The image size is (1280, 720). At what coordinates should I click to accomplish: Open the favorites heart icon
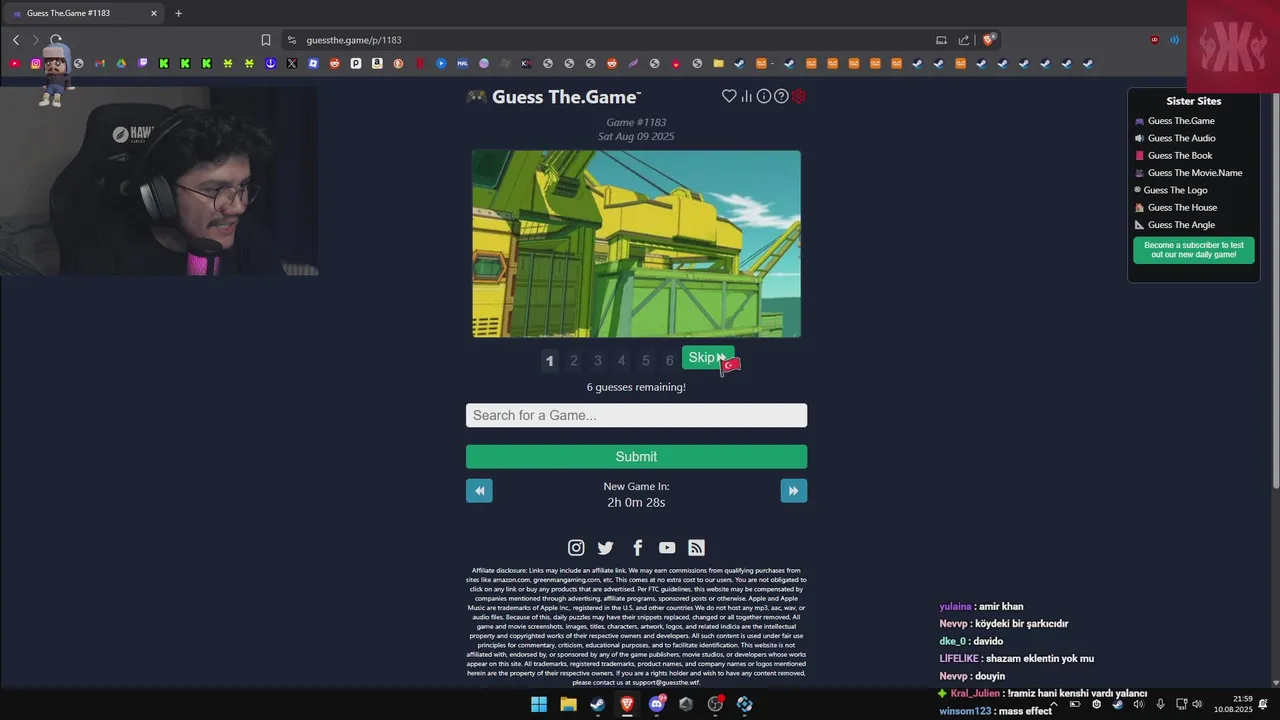click(729, 96)
